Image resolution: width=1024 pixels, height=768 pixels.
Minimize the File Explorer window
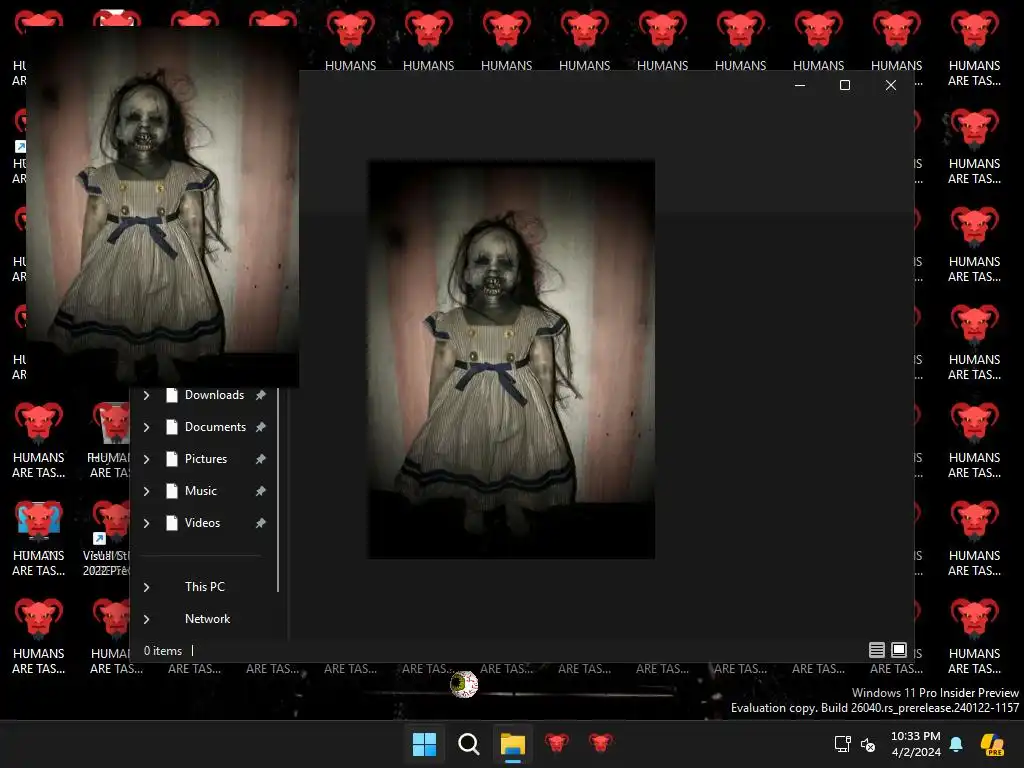point(800,85)
